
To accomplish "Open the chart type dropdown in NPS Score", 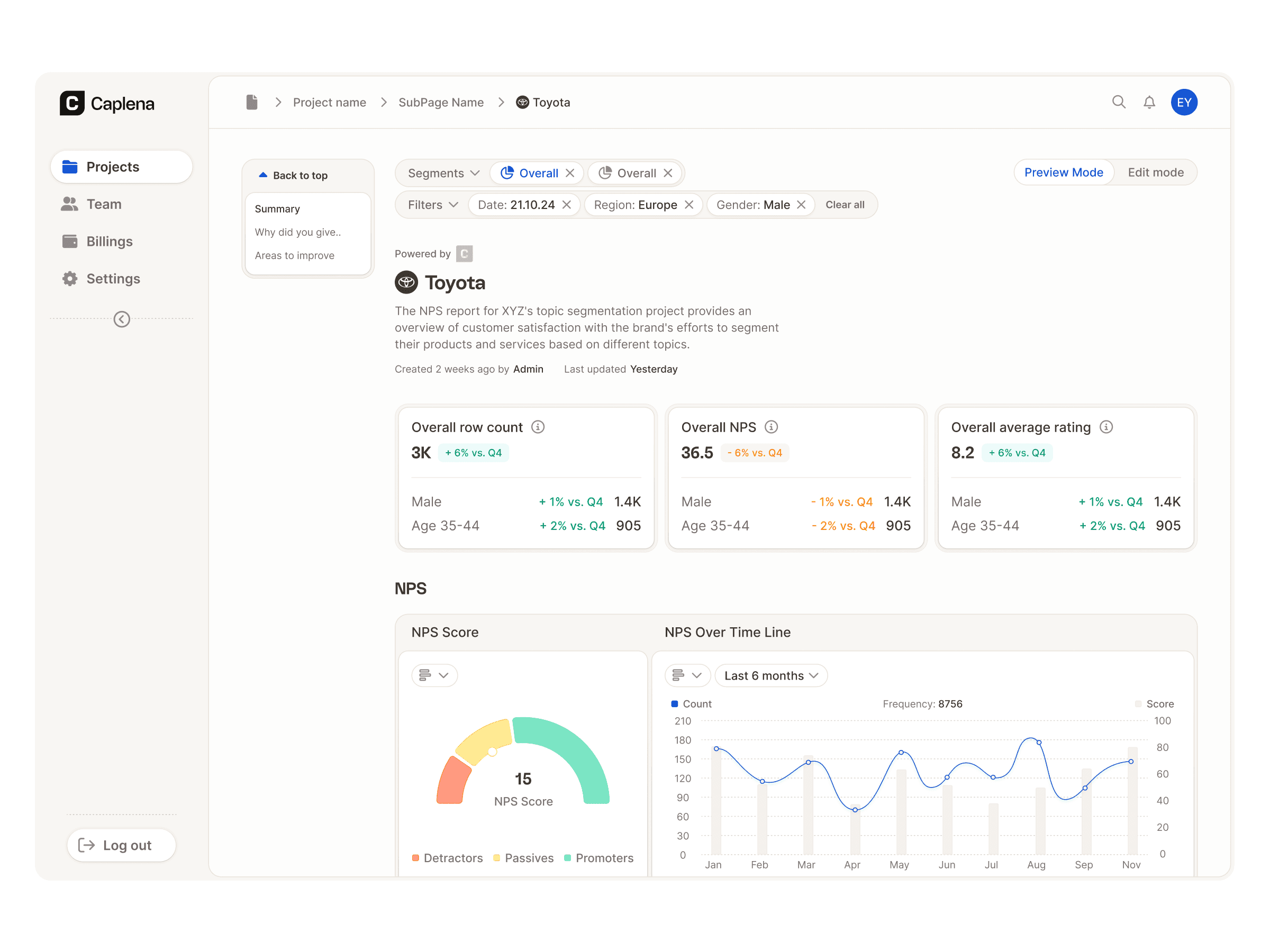I will pyautogui.click(x=434, y=675).
